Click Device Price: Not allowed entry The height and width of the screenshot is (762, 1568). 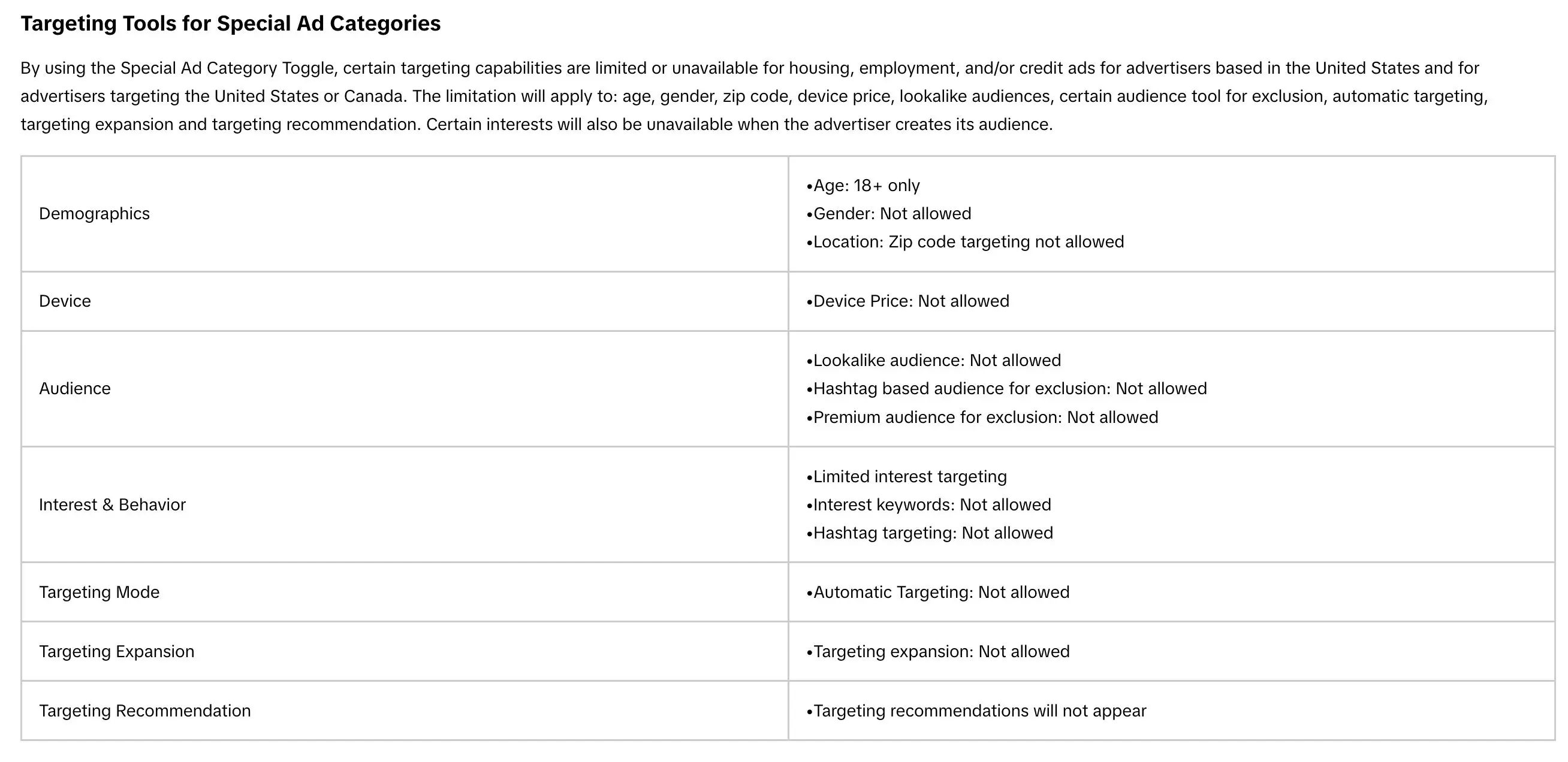907,301
